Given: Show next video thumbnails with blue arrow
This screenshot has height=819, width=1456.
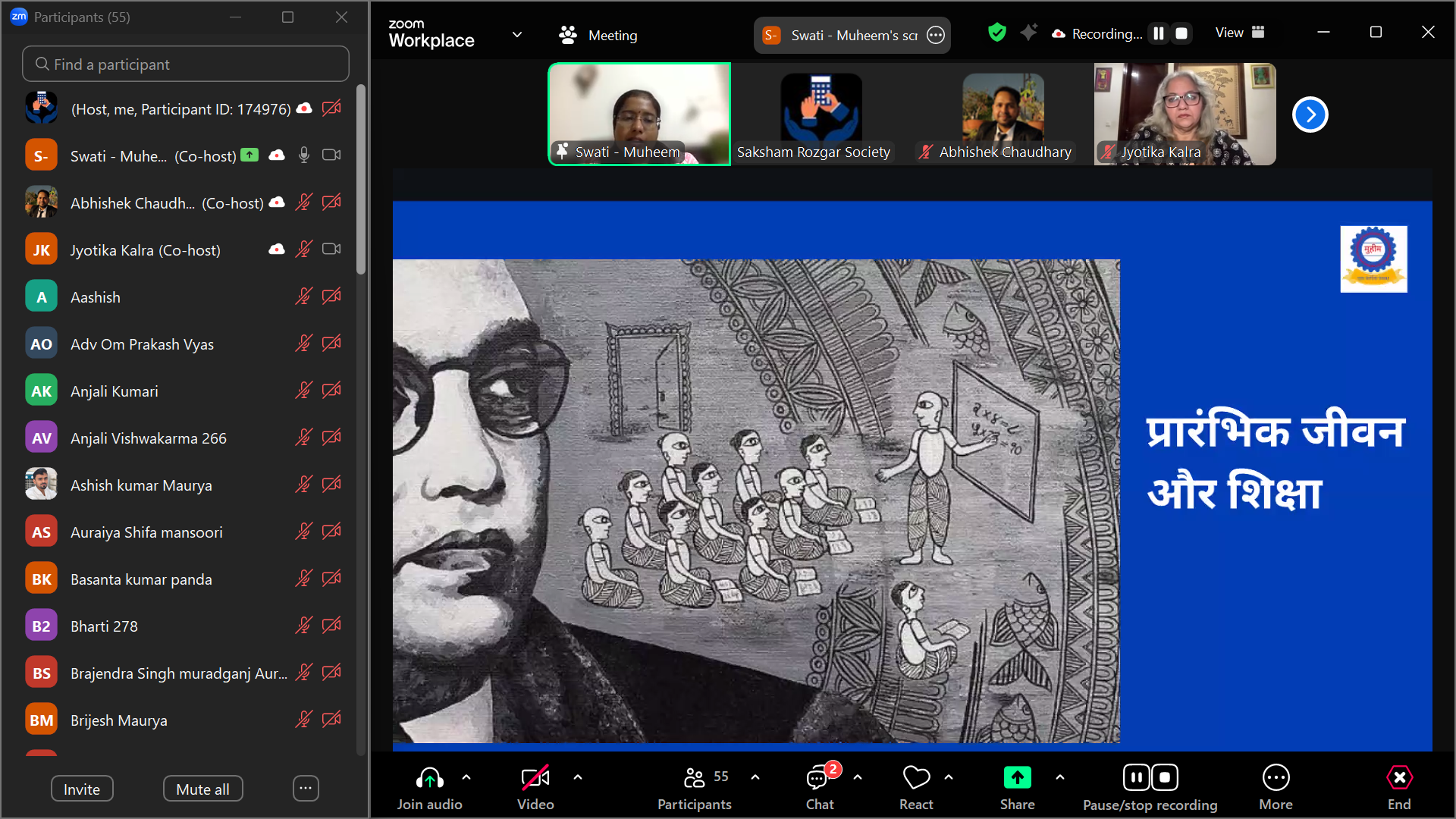Looking at the screenshot, I should point(1310,115).
